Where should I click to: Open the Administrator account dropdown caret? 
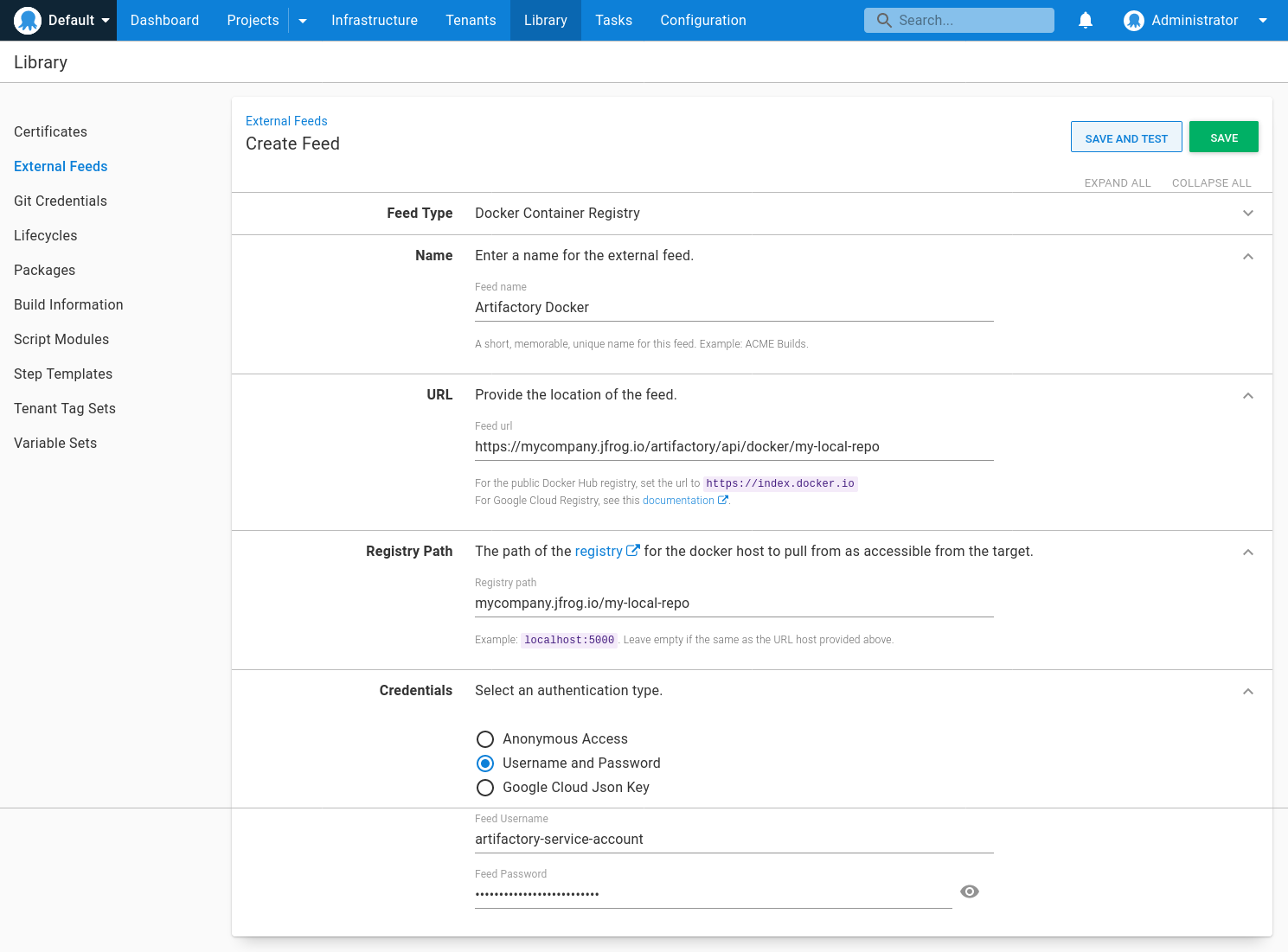coord(1264,20)
